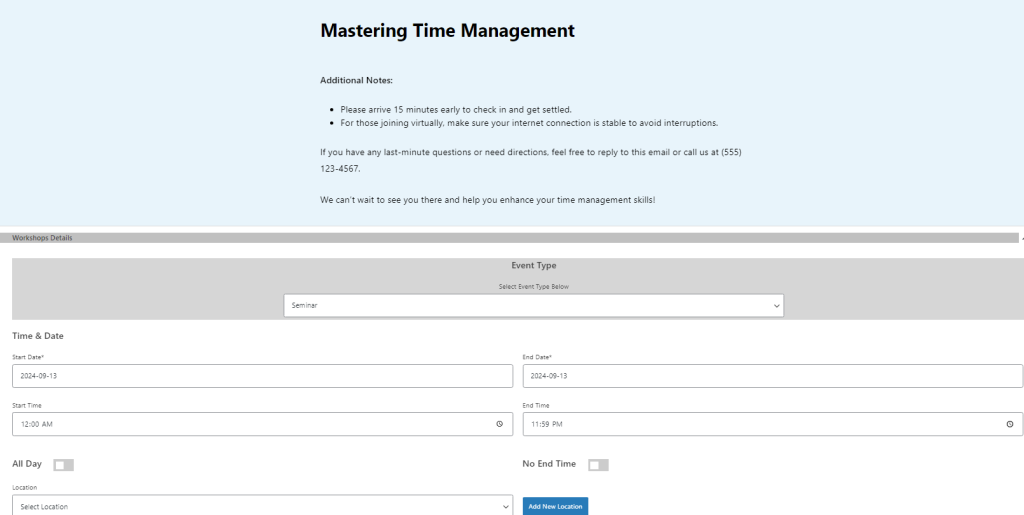Click the Mastering Time Management heading
This screenshot has width=1024, height=515.
point(447,31)
